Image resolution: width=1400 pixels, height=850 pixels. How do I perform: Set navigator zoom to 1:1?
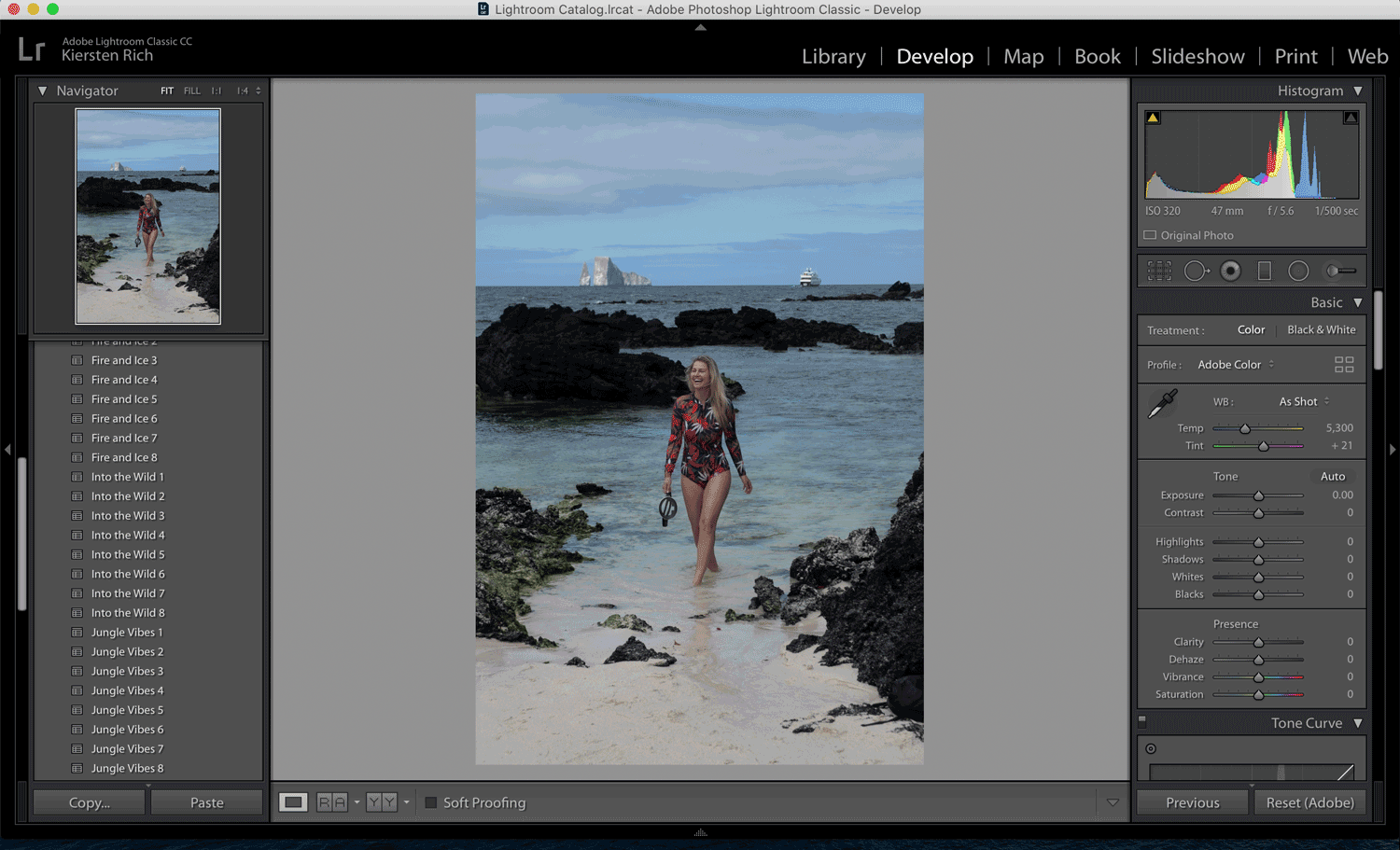tap(217, 91)
